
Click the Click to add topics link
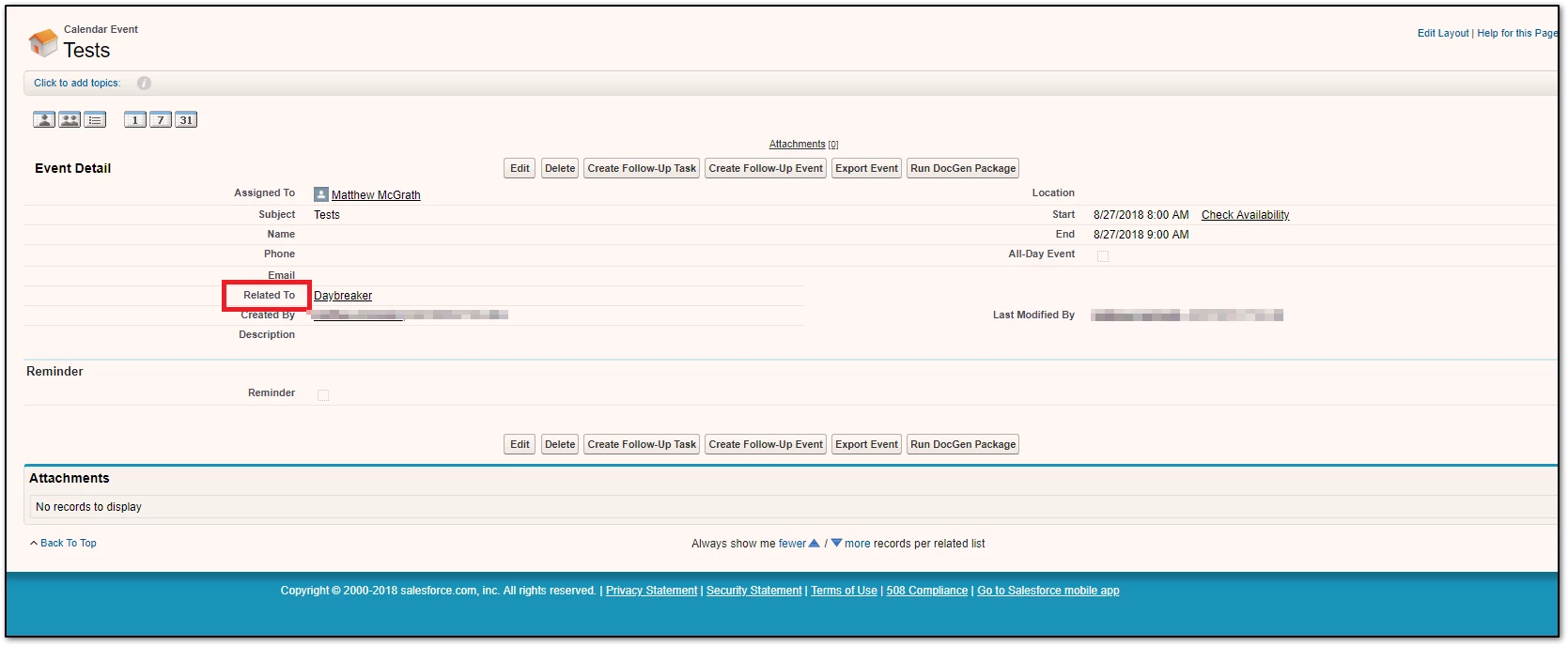[x=77, y=83]
